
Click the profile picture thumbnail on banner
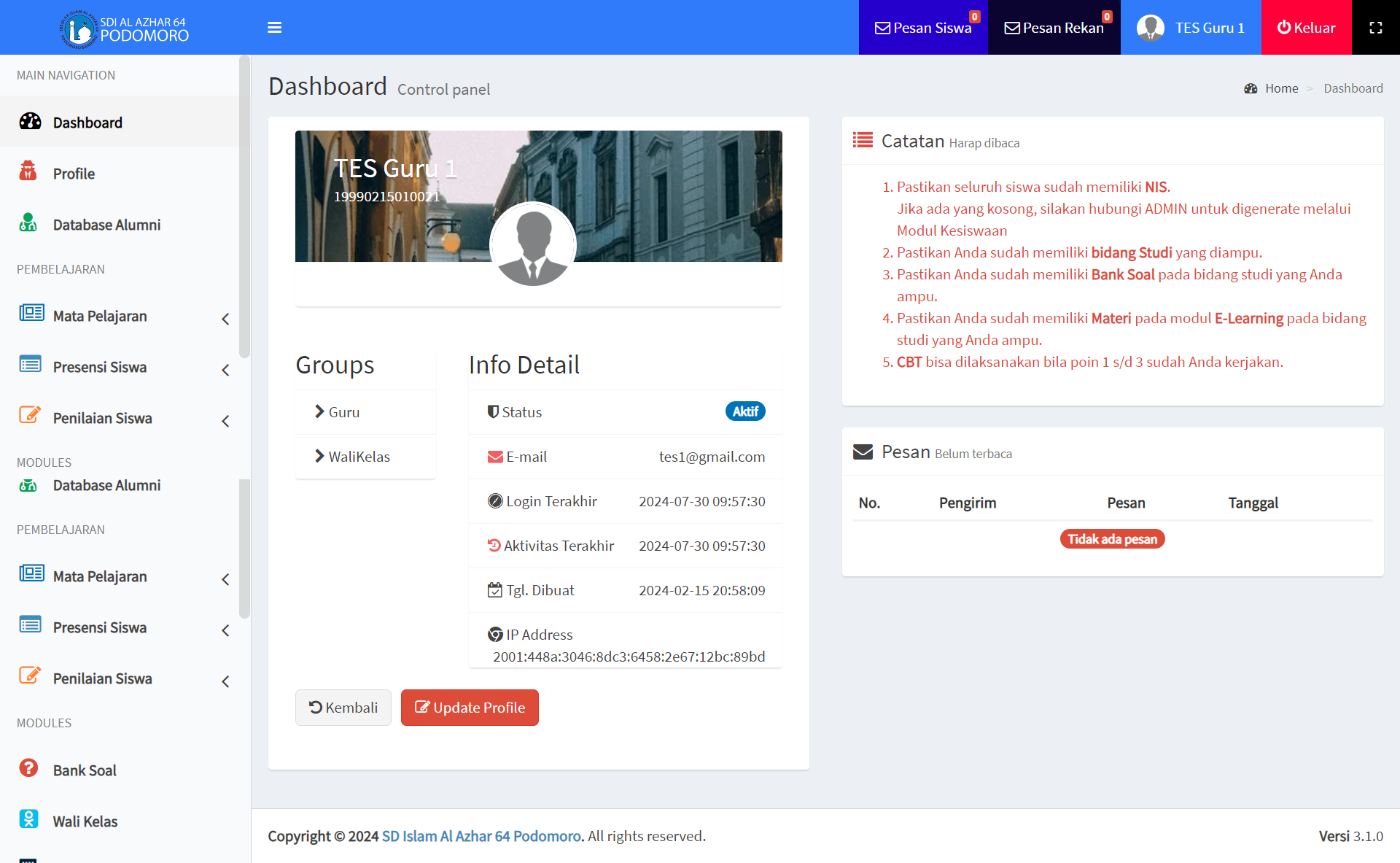[x=533, y=245]
